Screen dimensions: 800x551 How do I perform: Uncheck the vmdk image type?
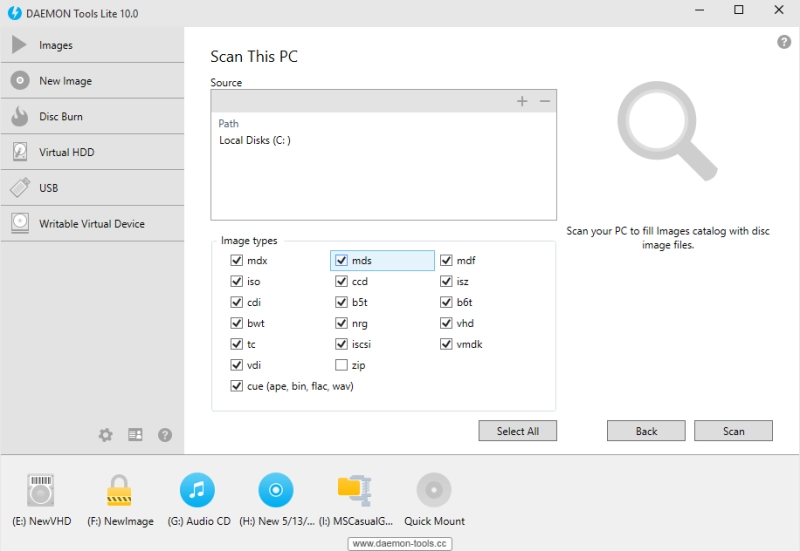click(x=446, y=344)
